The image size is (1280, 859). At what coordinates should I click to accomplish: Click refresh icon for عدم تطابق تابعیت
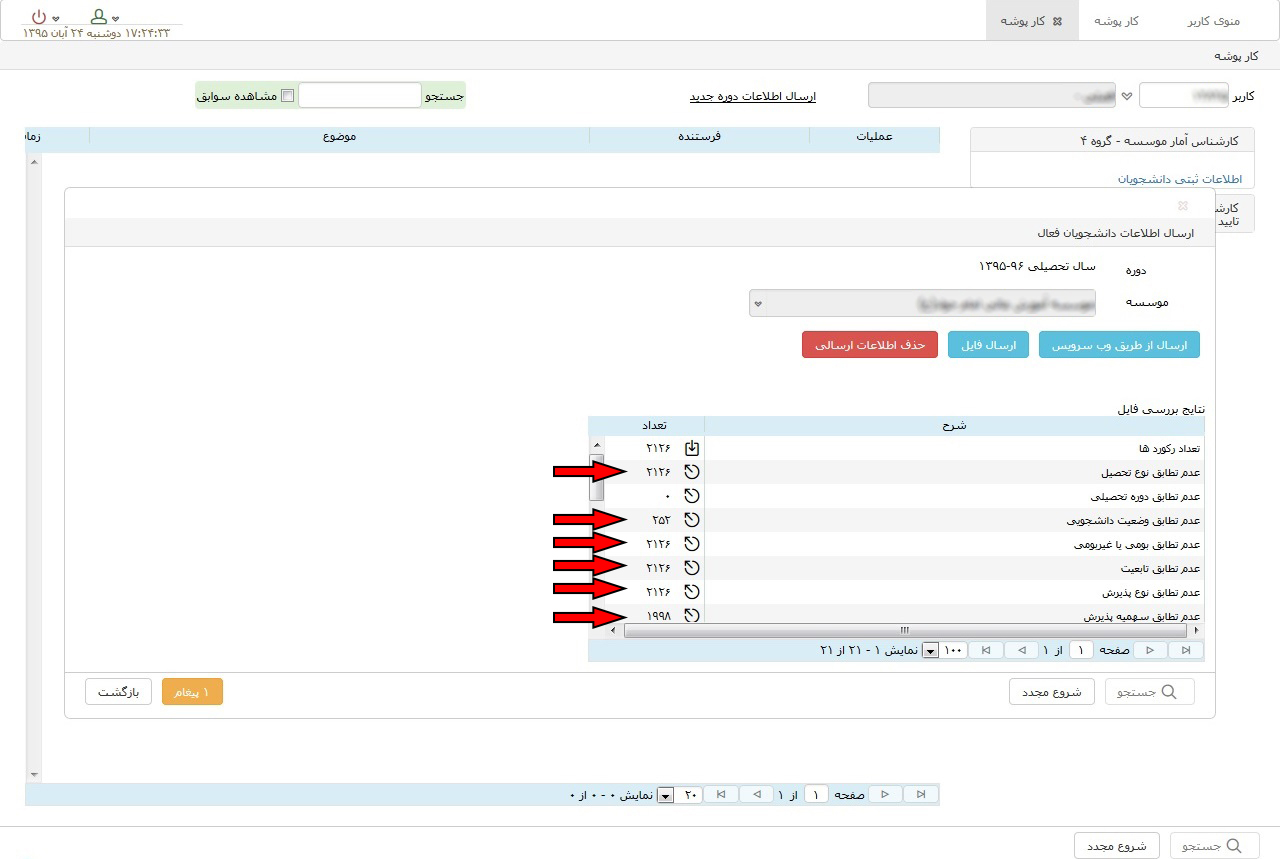click(x=691, y=568)
